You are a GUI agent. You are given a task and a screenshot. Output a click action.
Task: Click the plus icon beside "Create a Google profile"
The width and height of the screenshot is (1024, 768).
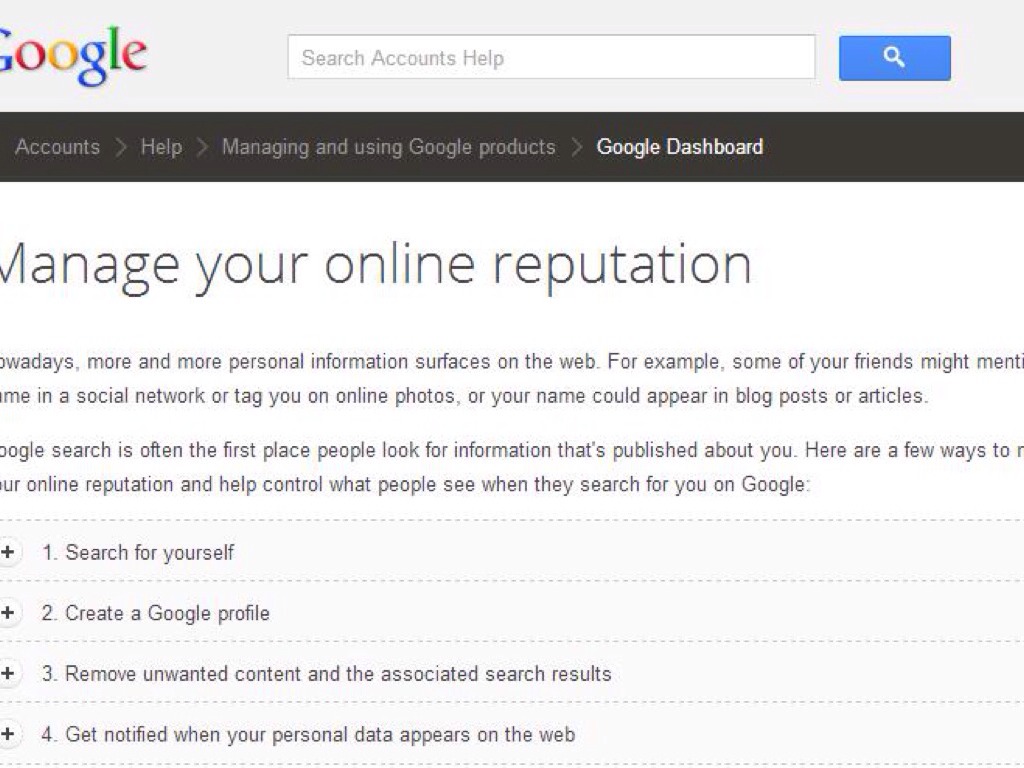8,613
